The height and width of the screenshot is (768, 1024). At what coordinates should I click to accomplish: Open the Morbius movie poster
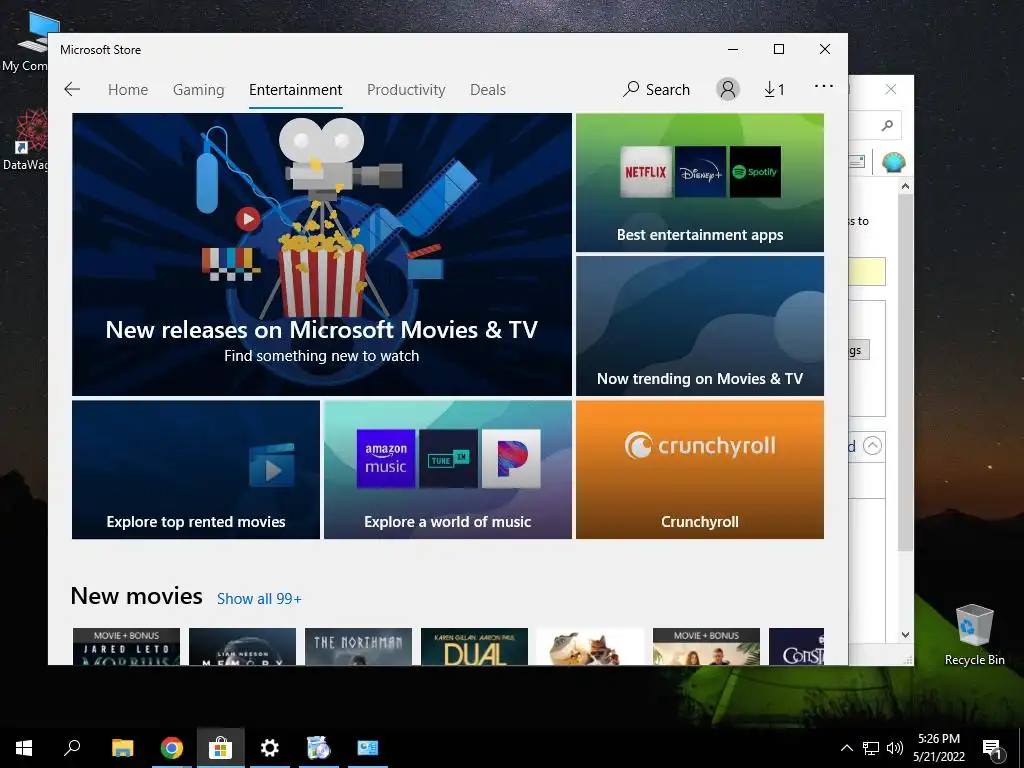coord(126,647)
